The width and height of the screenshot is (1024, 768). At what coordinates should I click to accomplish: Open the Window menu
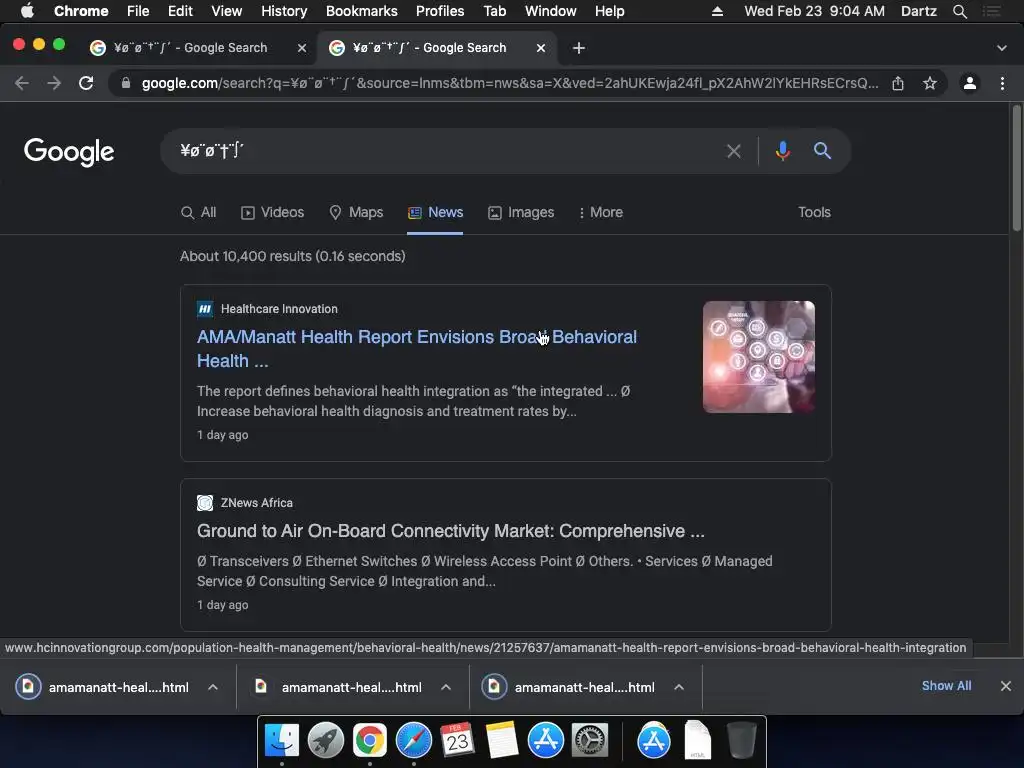coord(551,11)
